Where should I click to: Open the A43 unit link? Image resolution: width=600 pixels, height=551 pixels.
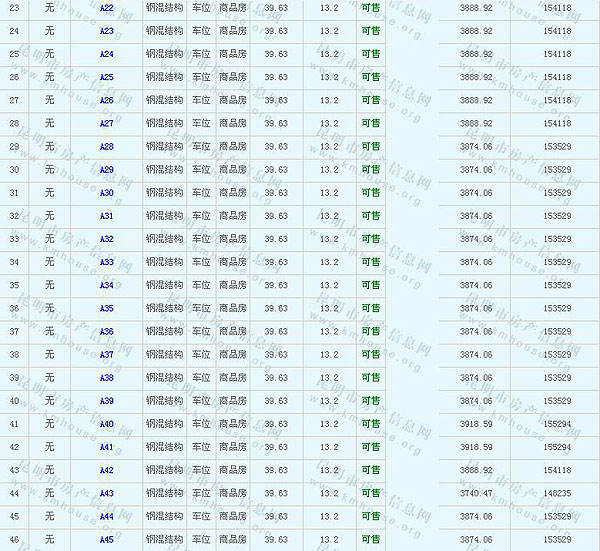[x=107, y=493]
